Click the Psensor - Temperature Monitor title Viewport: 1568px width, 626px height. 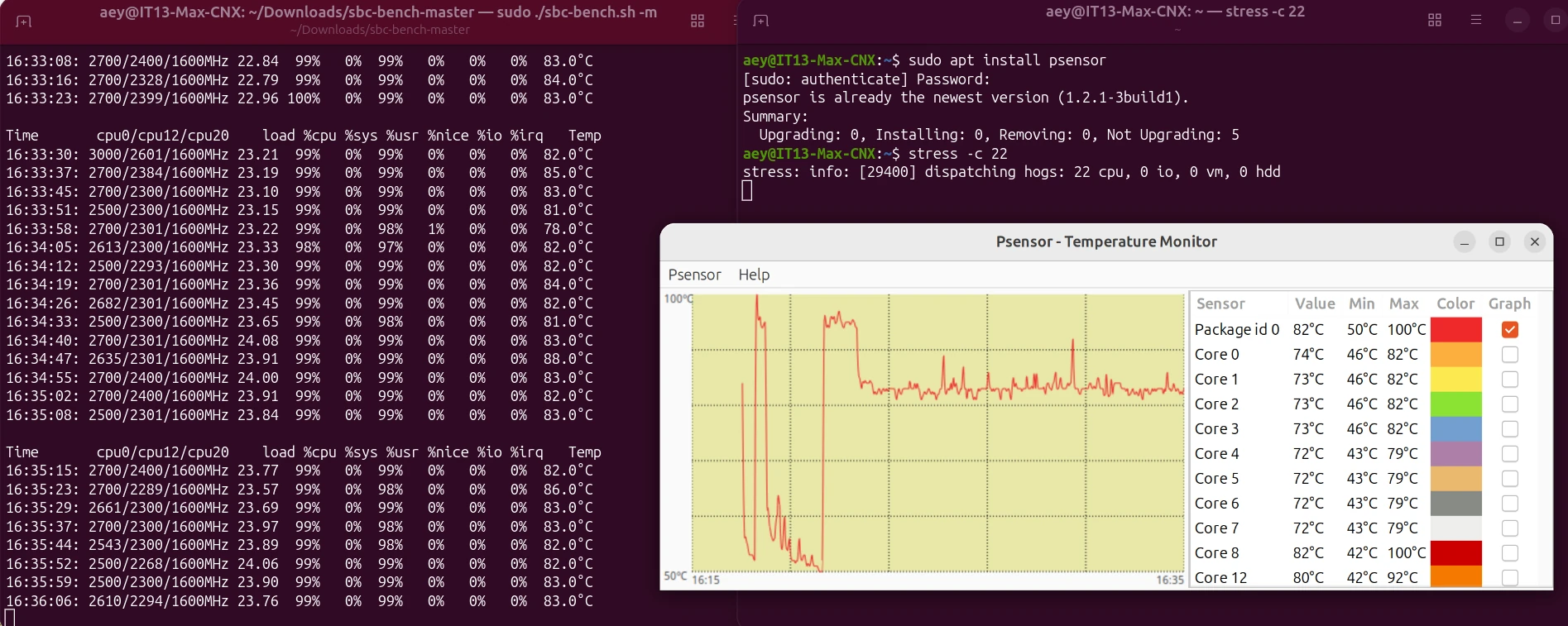click(x=1106, y=241)
